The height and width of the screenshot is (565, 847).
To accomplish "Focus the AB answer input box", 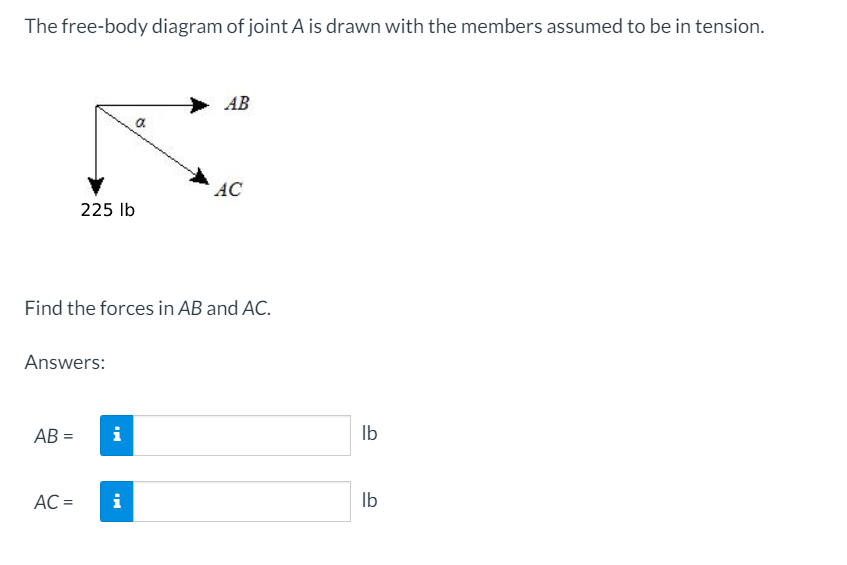I will 241,435.
